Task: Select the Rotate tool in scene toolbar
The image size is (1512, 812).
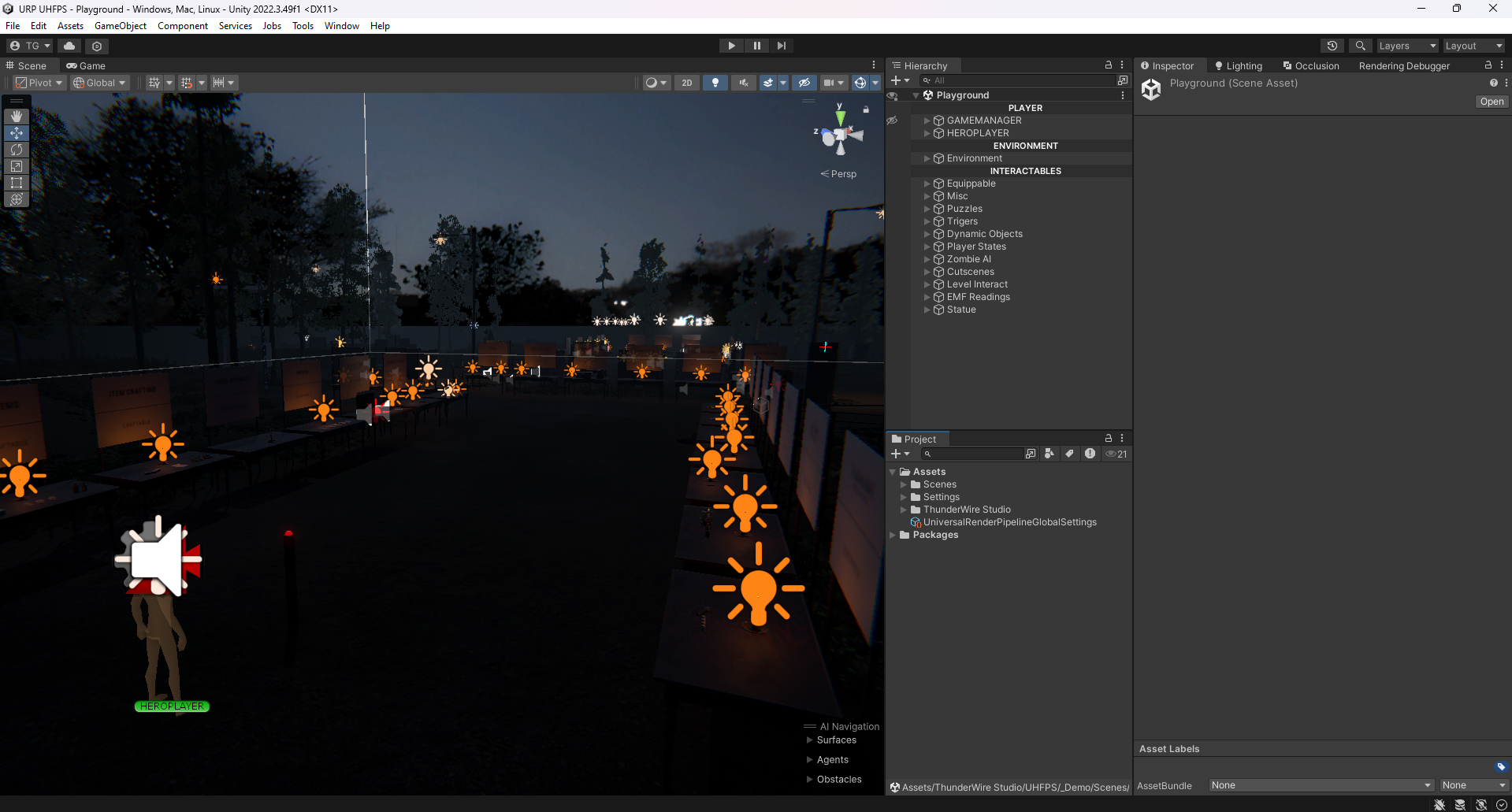Action: tap(17, 150)
